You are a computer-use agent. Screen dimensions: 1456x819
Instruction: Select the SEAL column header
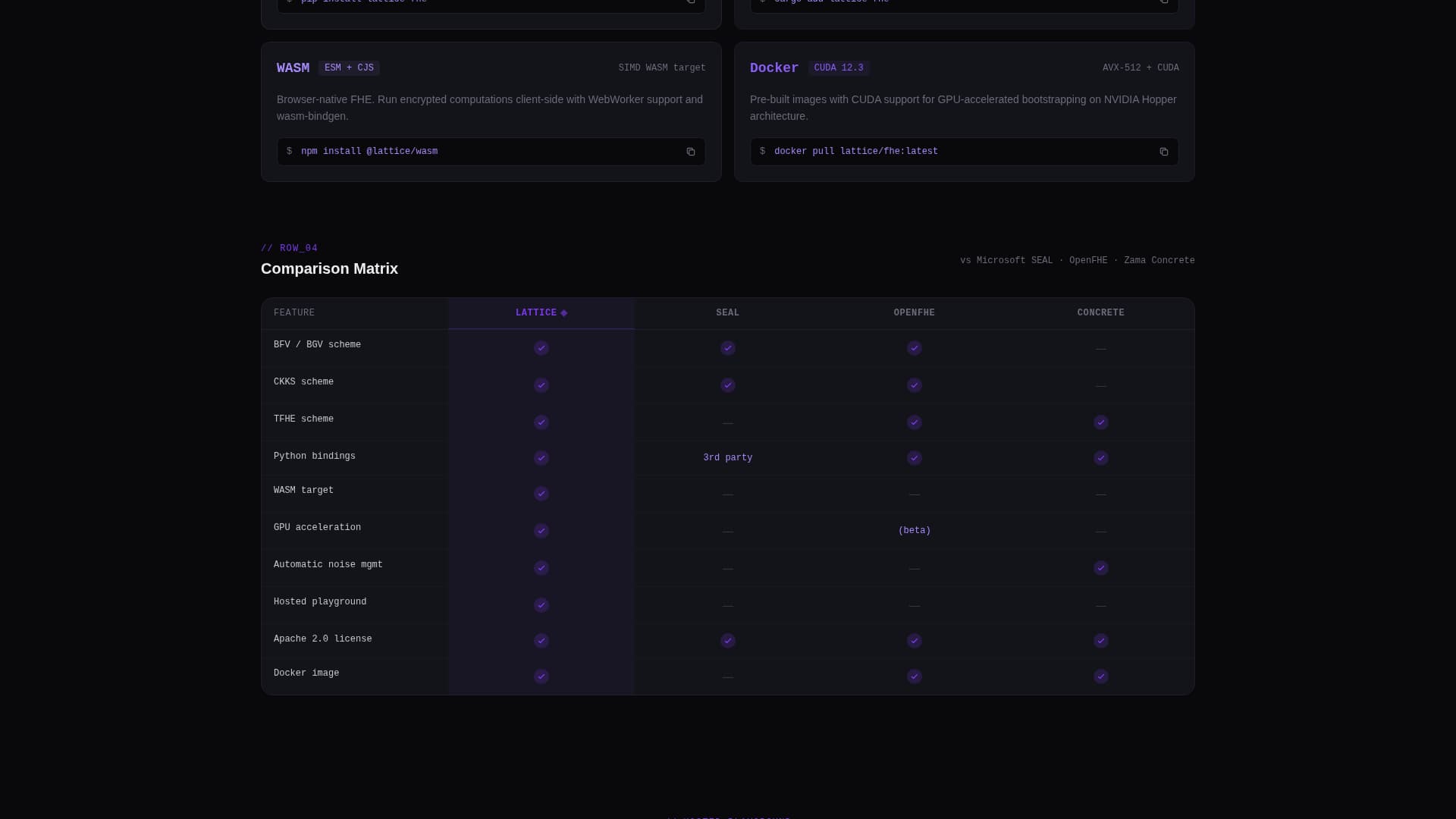click(x=728, y=313)
